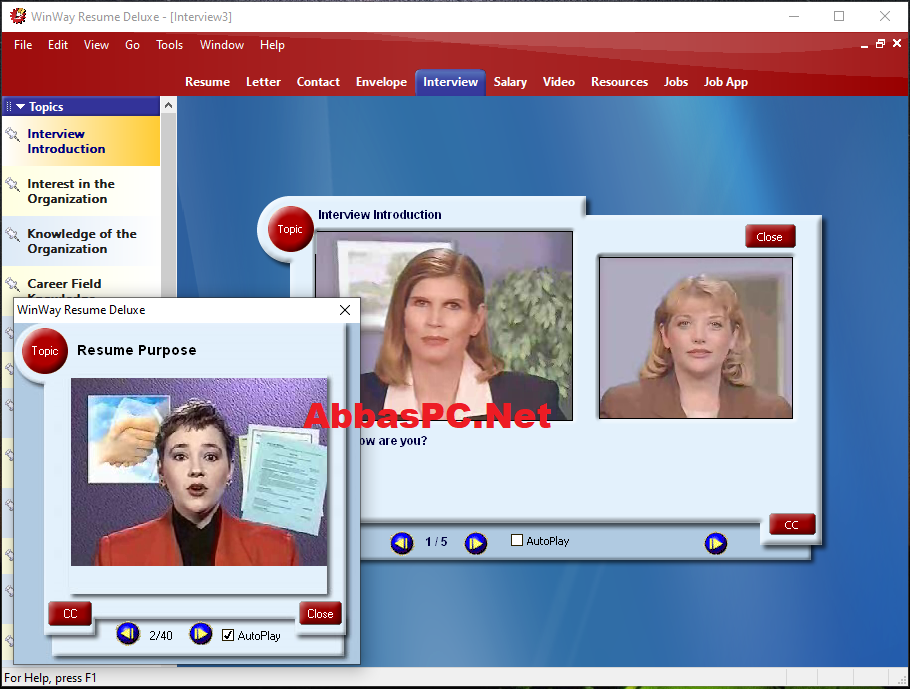Open the Resources tab
Screen dimensions: 910x689
click(x=619, y=82)
